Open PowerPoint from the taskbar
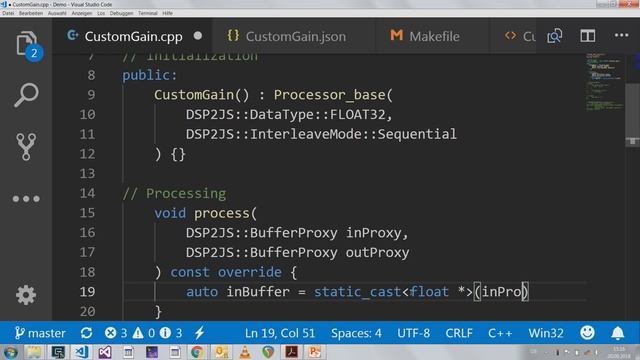The width and height of the screenshot is (640, 360). point(315,352)
